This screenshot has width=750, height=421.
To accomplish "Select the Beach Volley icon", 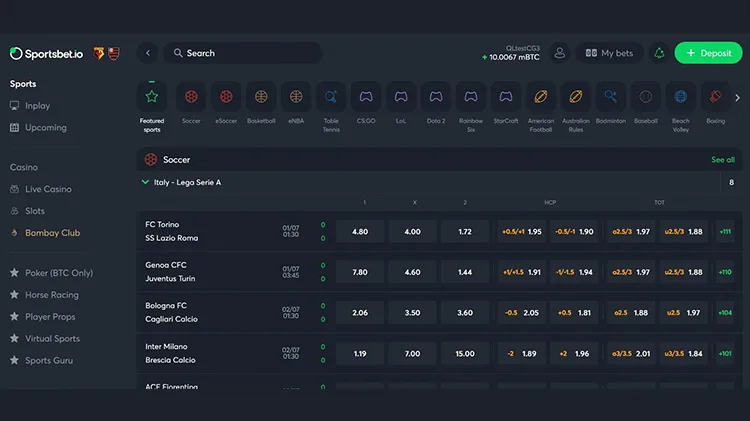I will (x=681, y=98).
